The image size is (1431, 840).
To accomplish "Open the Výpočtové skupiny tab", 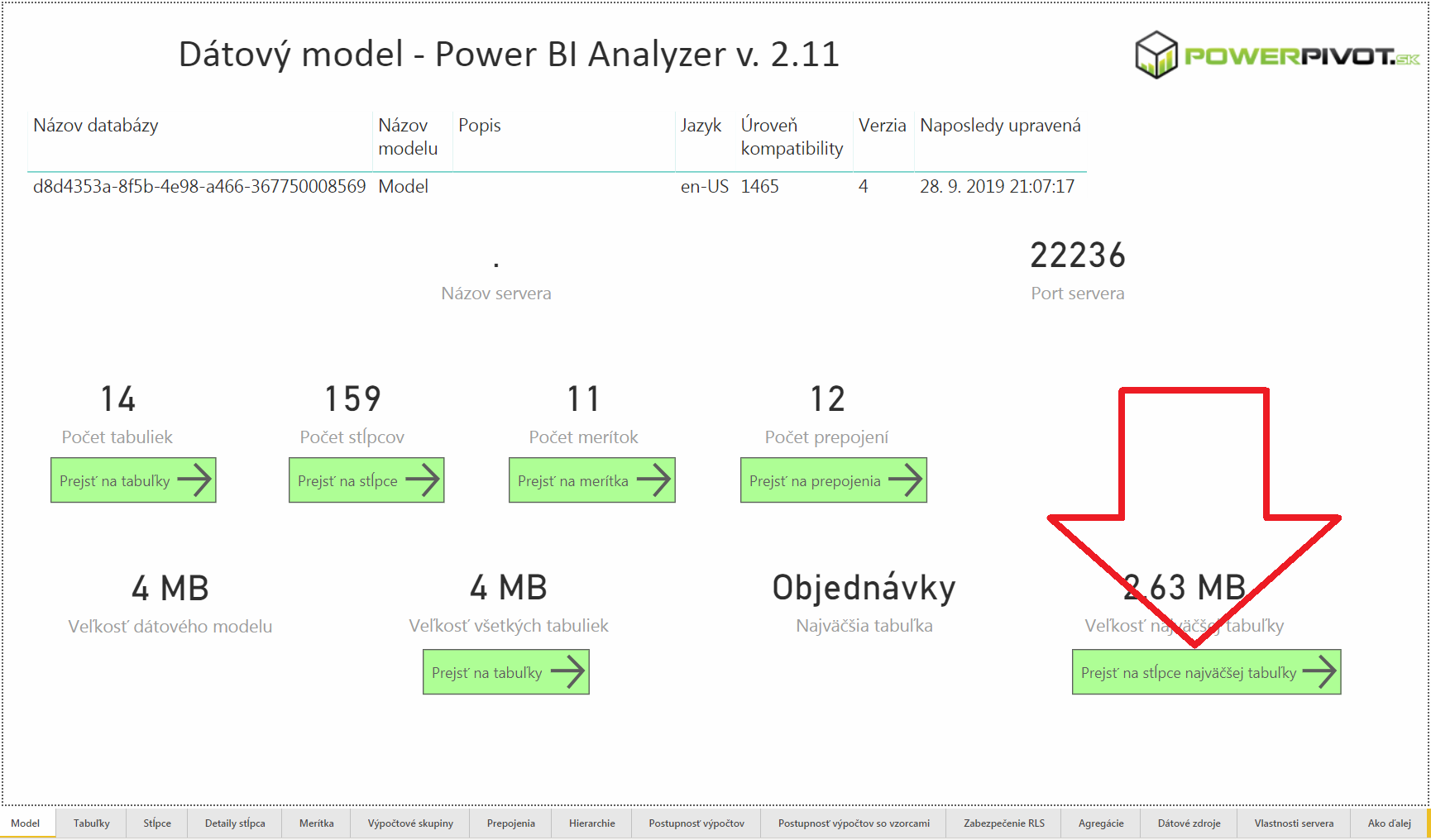I will [x=410, y=823].
